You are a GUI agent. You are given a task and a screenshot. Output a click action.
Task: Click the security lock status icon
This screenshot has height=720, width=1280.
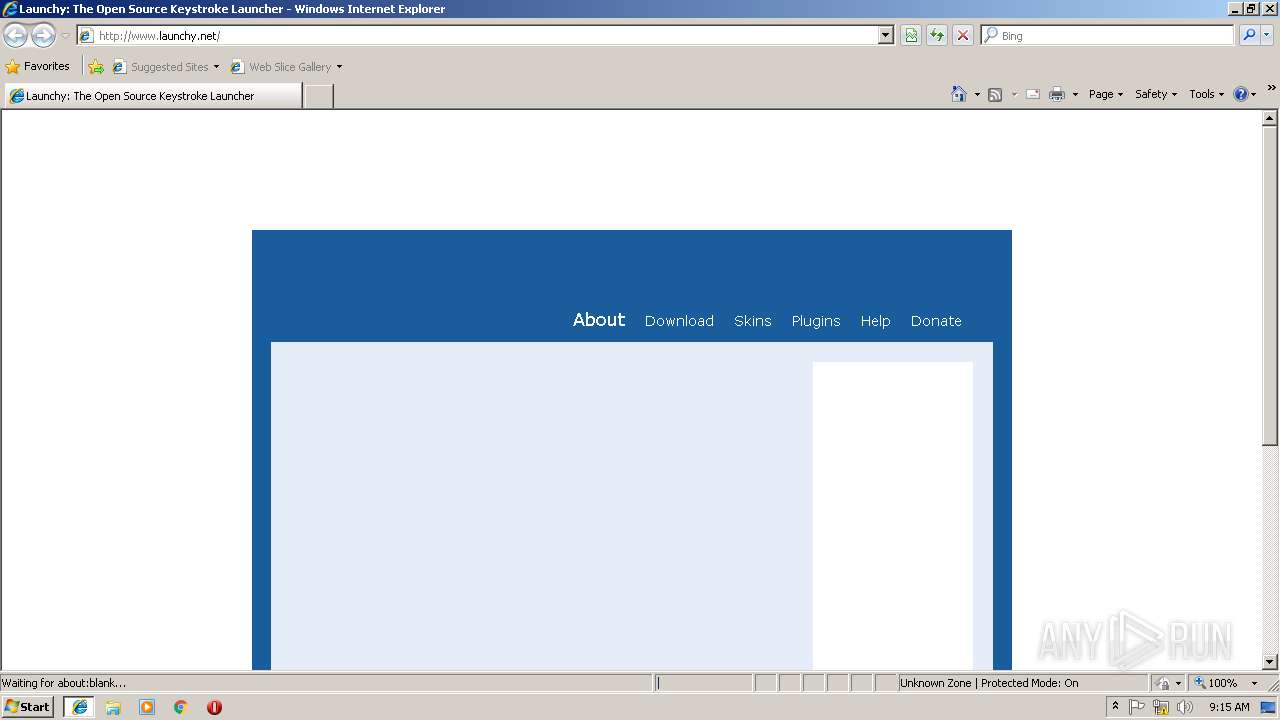pos(1163,683)
